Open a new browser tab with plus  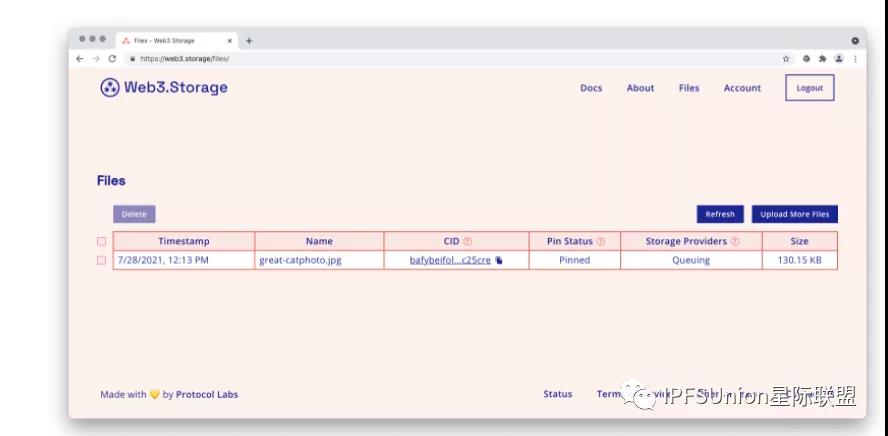249,41
